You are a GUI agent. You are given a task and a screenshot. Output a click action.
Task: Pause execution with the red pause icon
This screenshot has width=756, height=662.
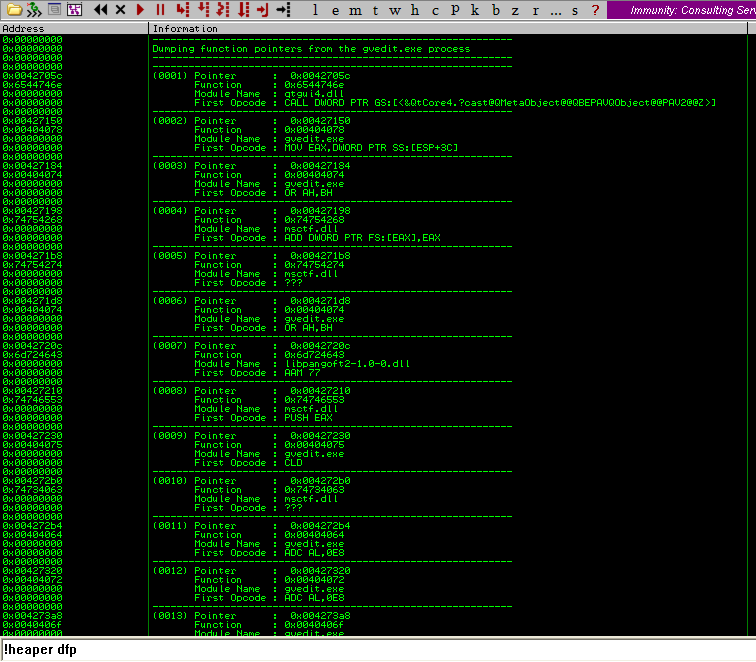161,9
